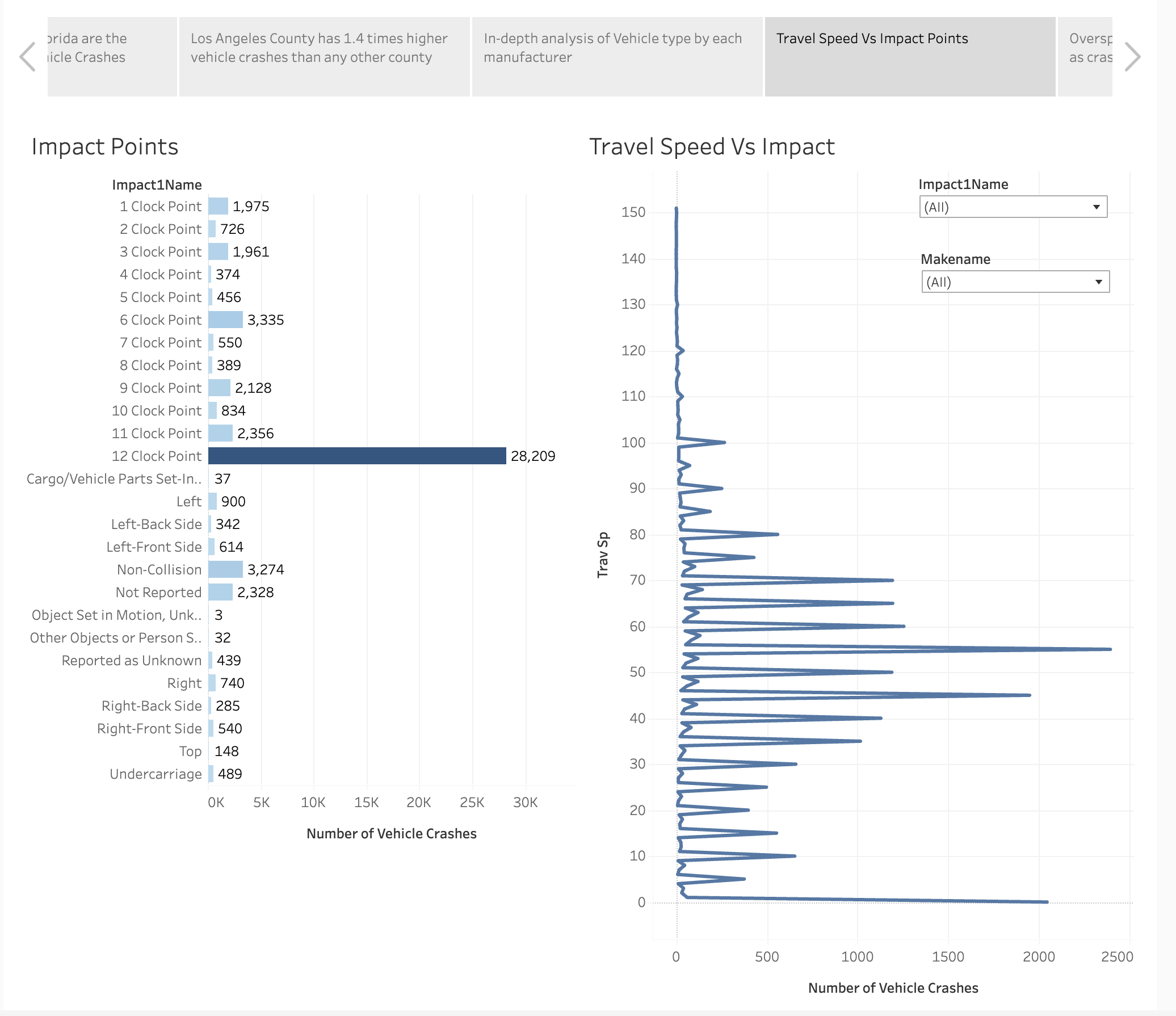The image size is (1176, 1016).
Task: Click the 9 Clock Point bar
Action: tap(219, 388)
